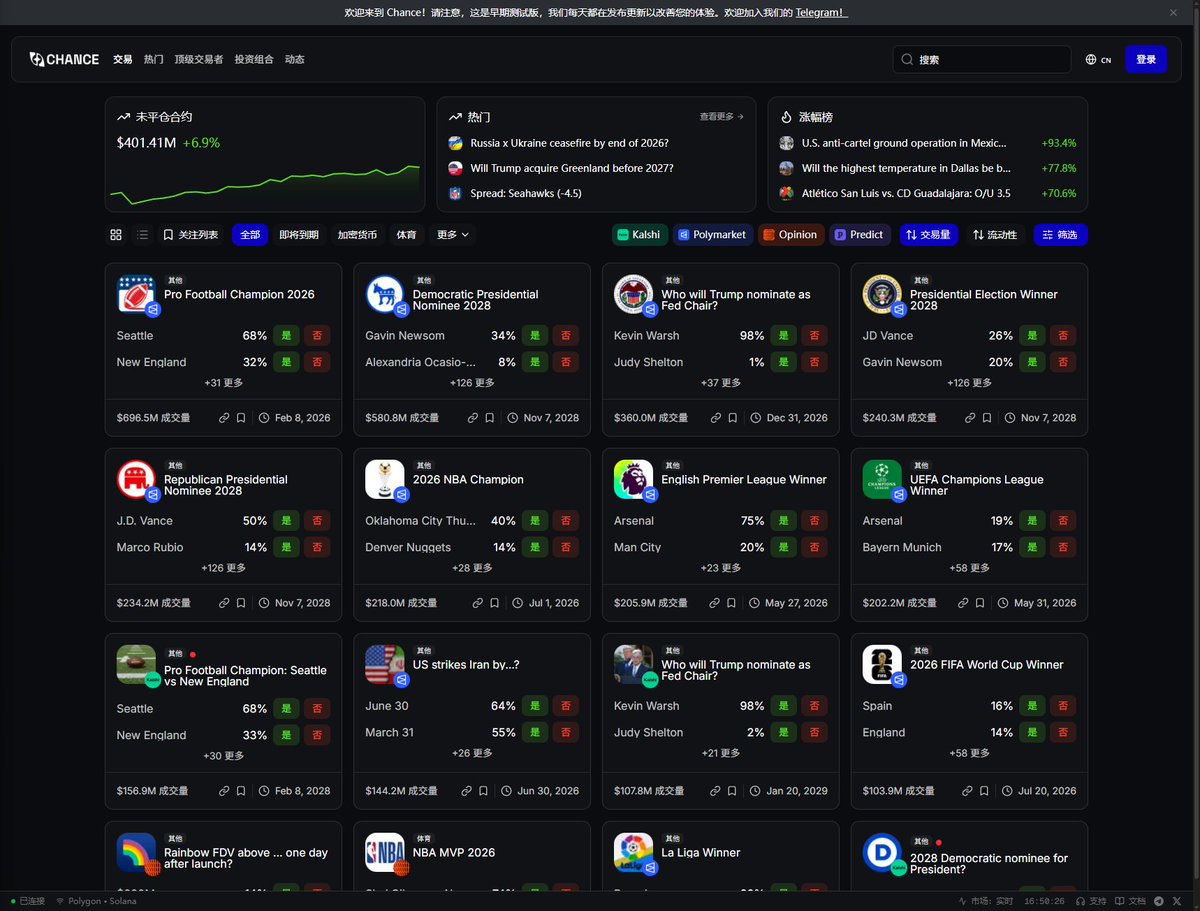The height and width of the screenshot is (911, 1200).
Task: Toggle the Opinion source filter
Action: coord(790,235)
